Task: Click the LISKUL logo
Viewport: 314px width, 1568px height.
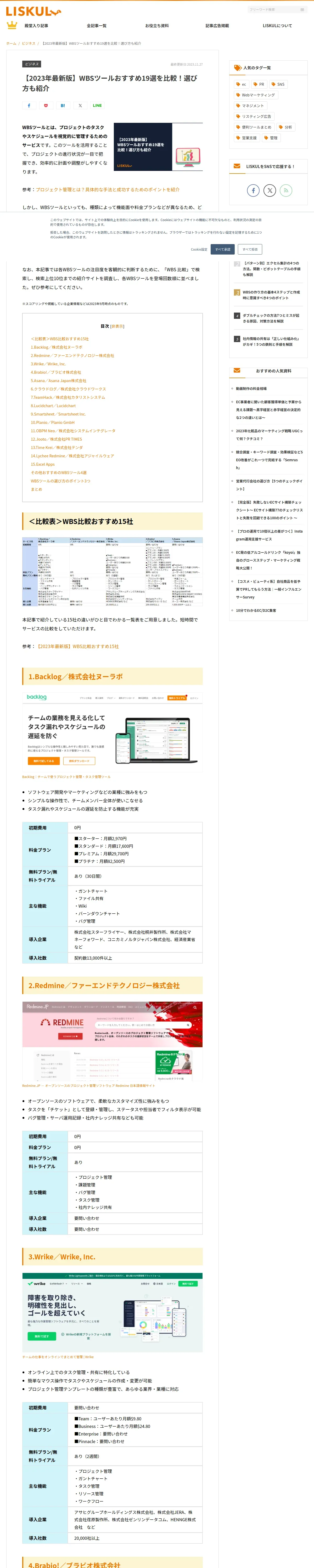Action: (33, 11)
